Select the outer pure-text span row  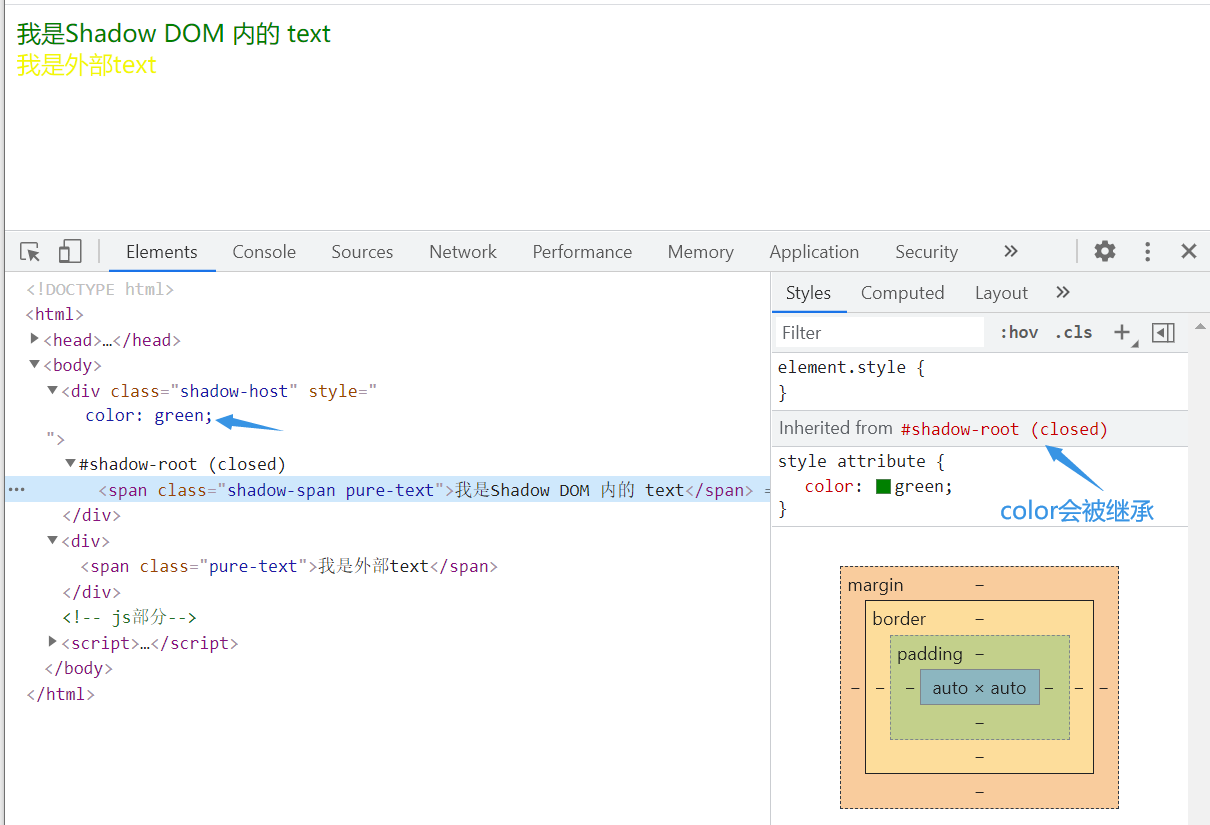pos(289,566)
